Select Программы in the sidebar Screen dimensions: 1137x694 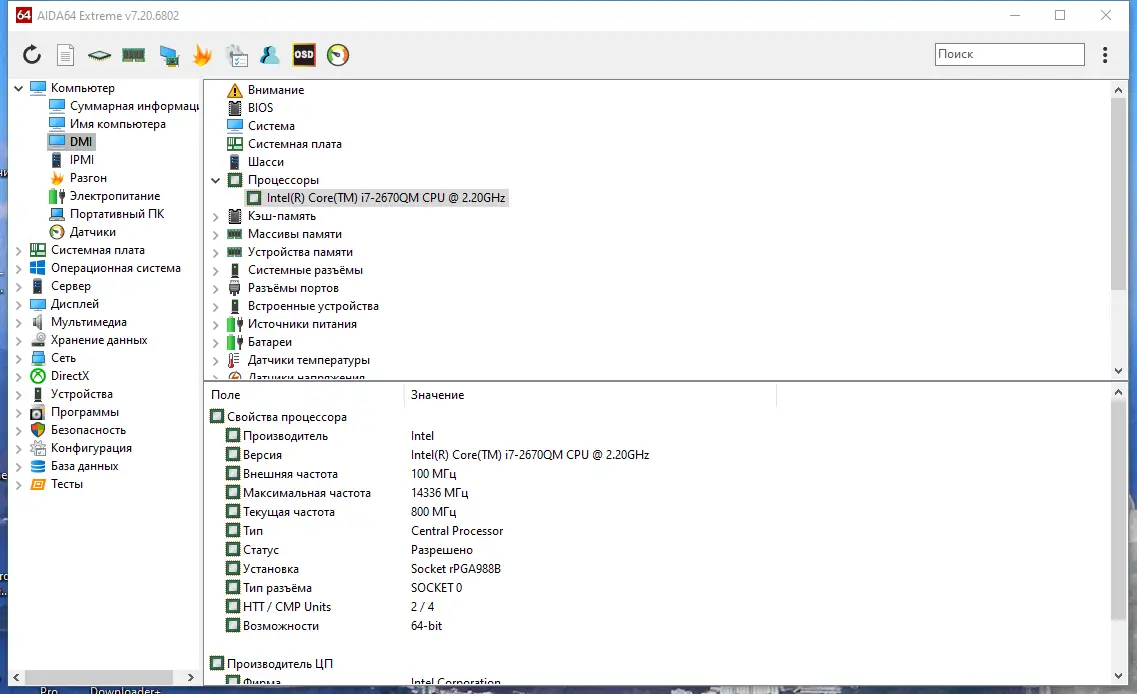(x=85, y=412)
